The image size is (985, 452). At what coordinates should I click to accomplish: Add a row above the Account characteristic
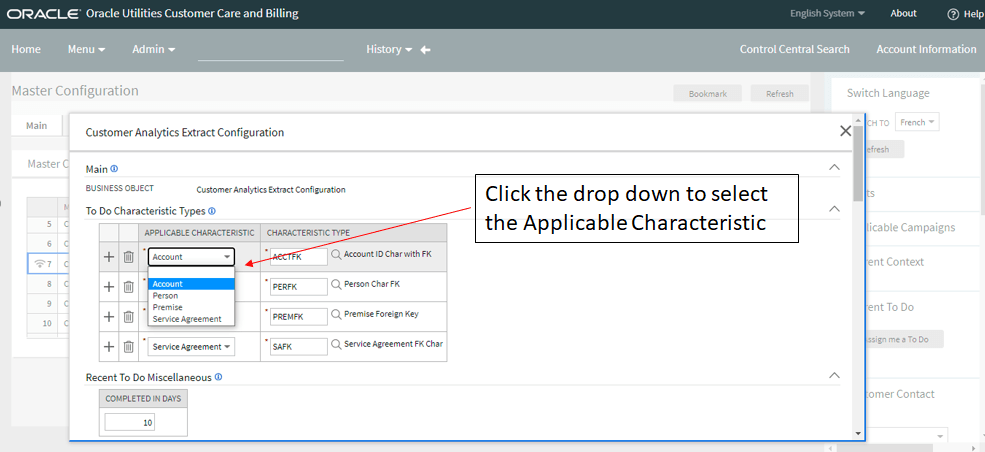coord(109,257)
